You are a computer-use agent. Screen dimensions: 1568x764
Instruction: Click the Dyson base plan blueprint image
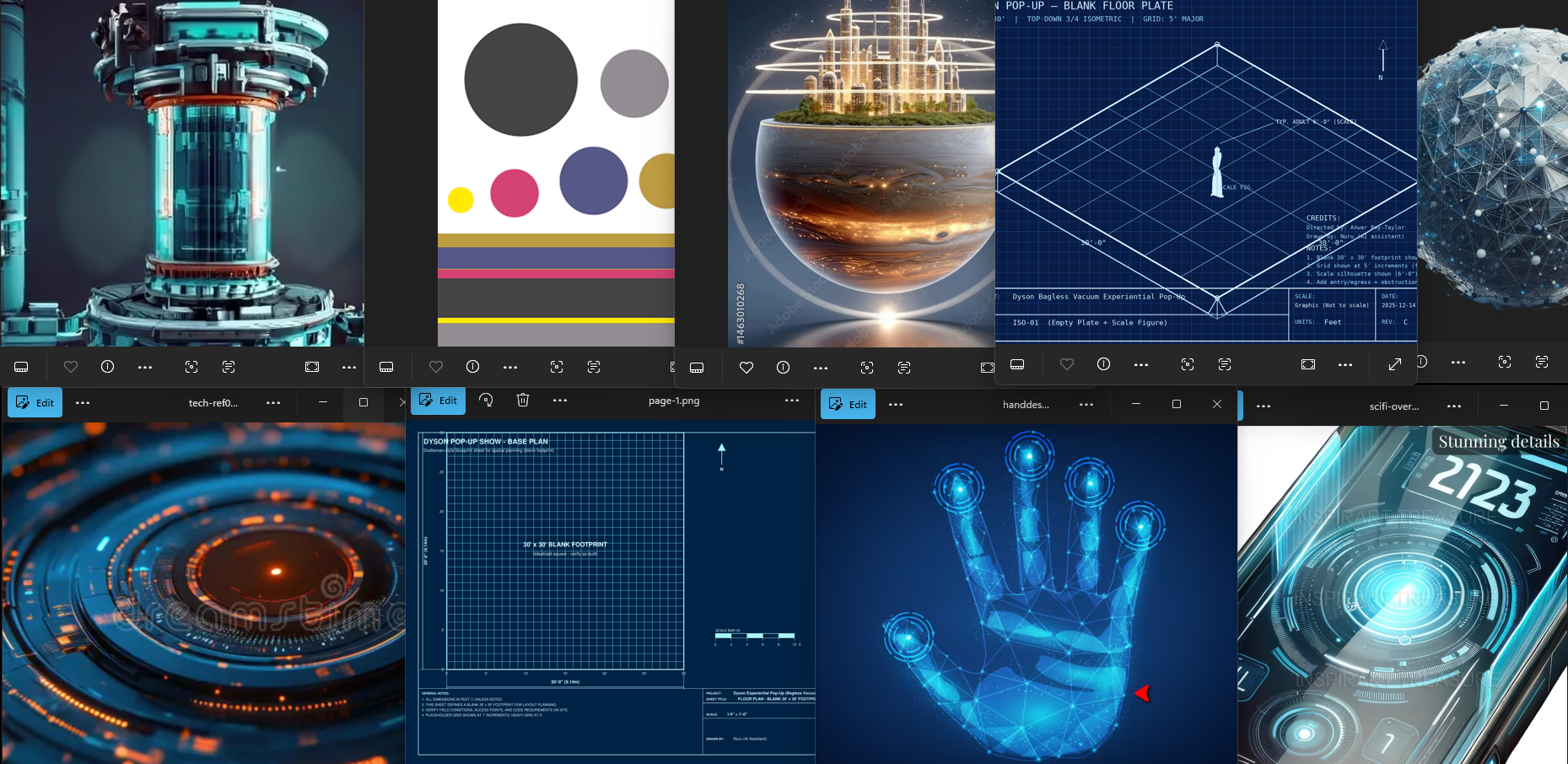[x=612, y=593]
